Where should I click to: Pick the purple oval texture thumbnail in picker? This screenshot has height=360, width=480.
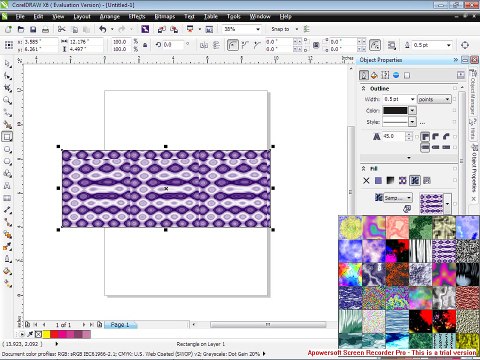point(444,251)
